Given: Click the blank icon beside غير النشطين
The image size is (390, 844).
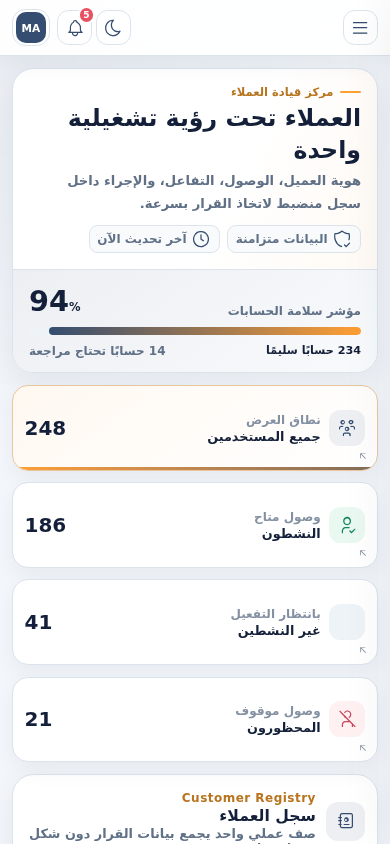Looking at the screenshot, I should [347, 622].
